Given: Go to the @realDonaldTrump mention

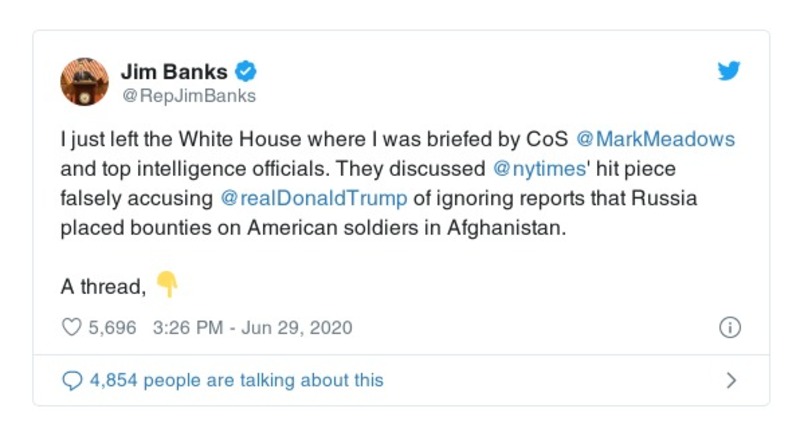Looking at the screenshot, I should pos(314,197).
